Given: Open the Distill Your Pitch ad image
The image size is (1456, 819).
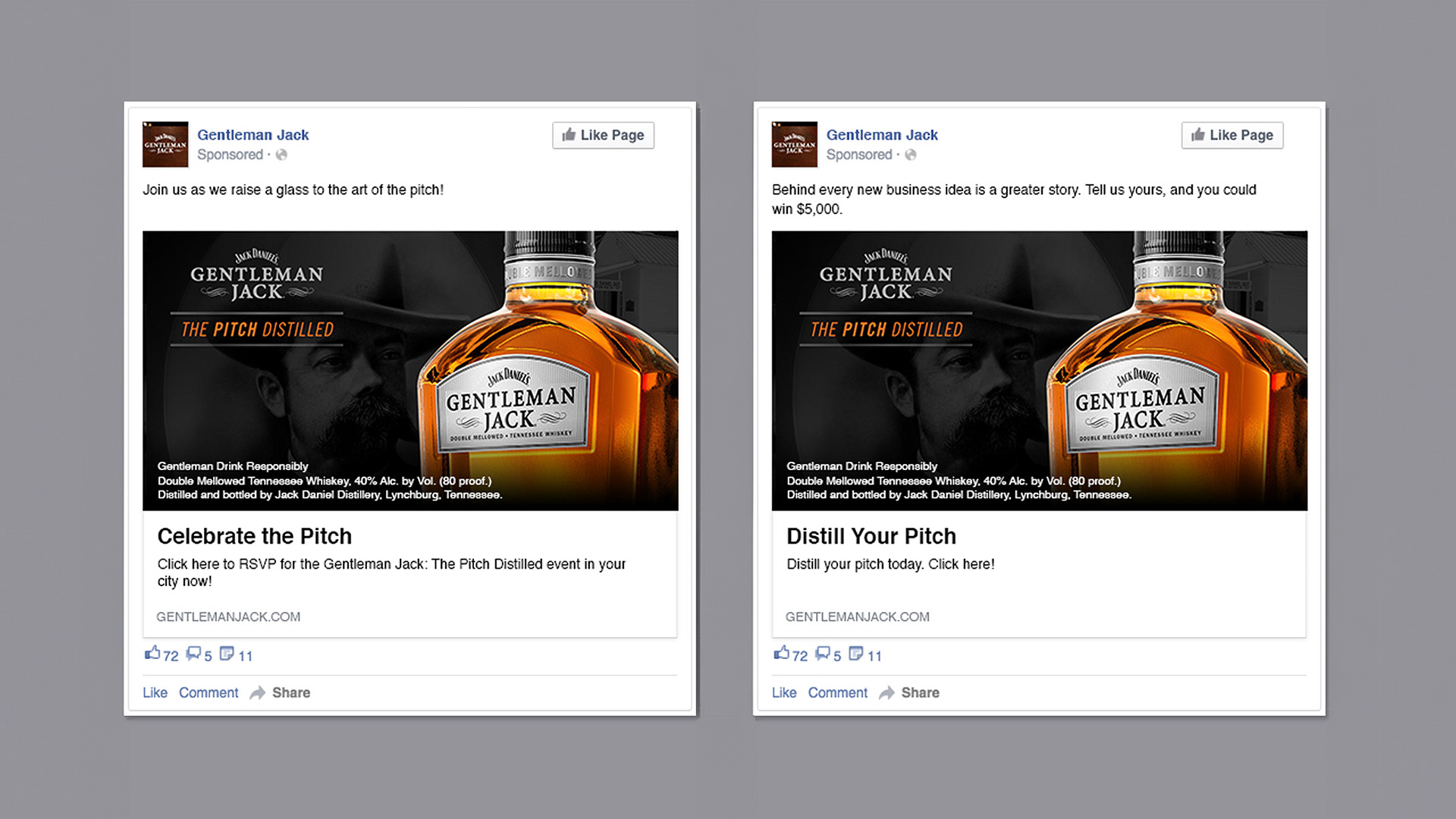Looking at the screenshot, I should coord(1040,370).
